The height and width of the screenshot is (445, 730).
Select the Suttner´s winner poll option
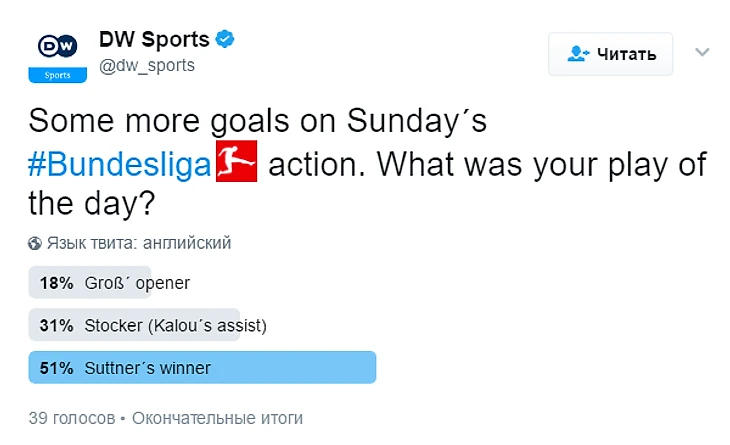pos(148,368)
